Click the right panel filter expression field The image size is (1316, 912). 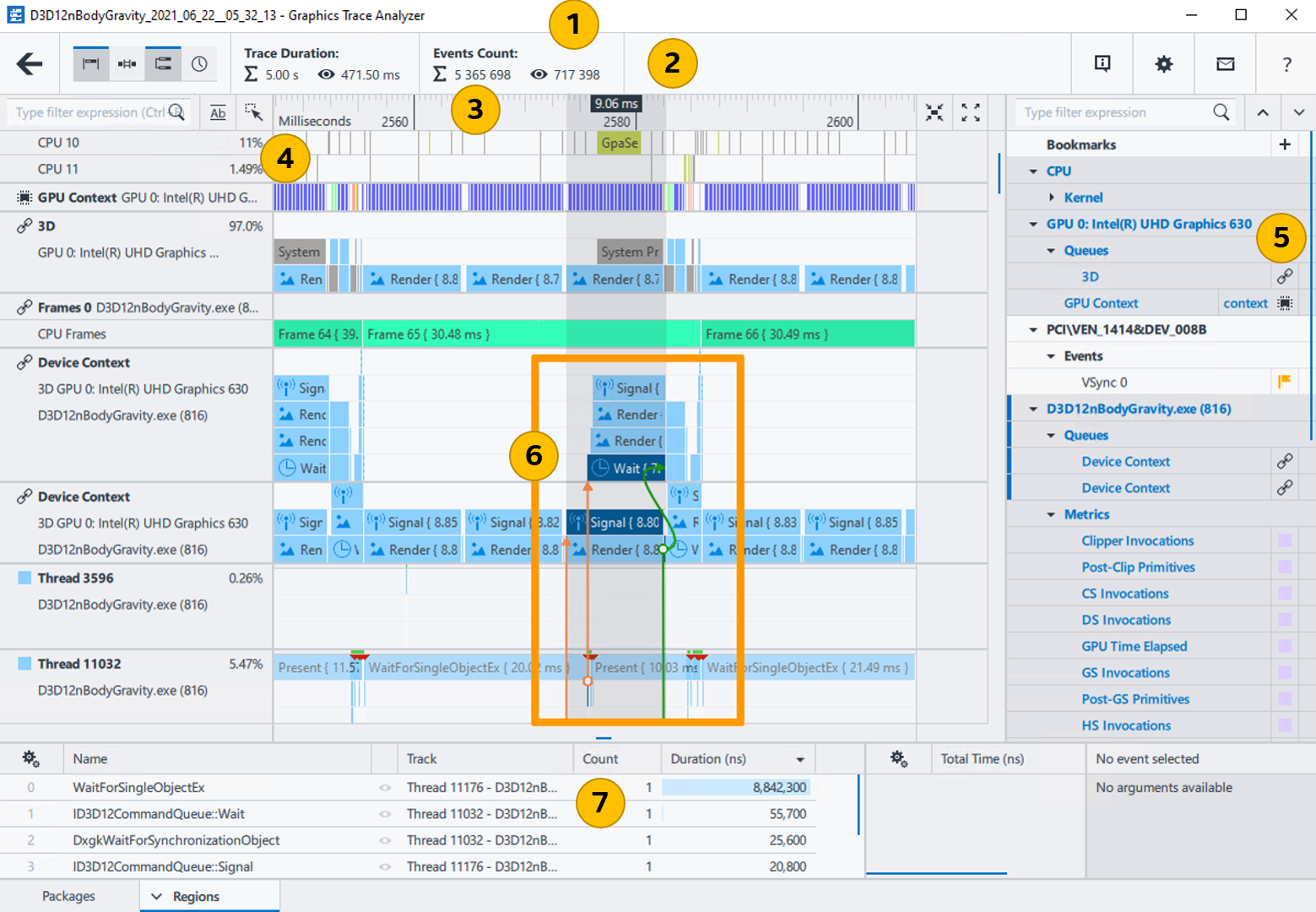pos(1114,112)
